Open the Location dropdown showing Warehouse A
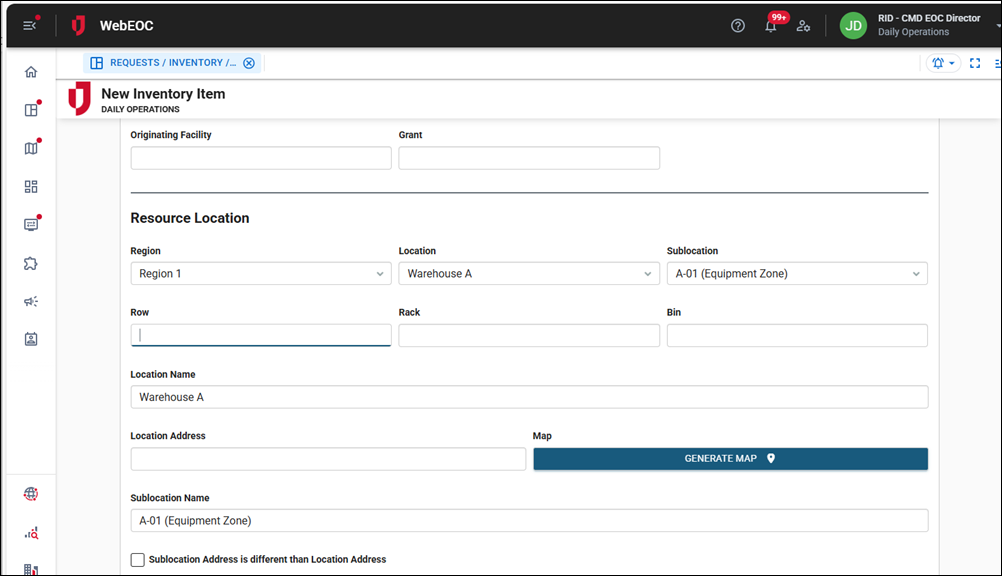1002x576 pixels. [528, 274]
